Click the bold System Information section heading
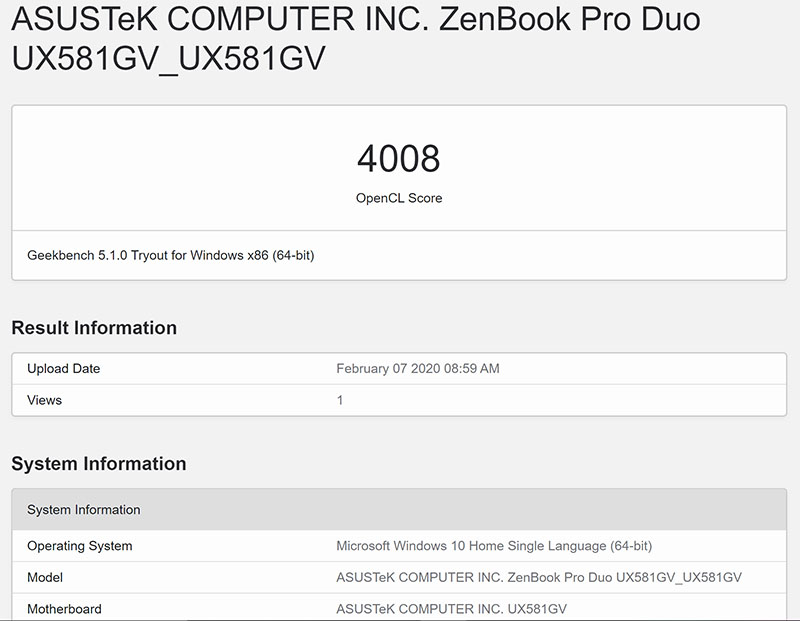800x621 pixels. (x=98, y=464)
